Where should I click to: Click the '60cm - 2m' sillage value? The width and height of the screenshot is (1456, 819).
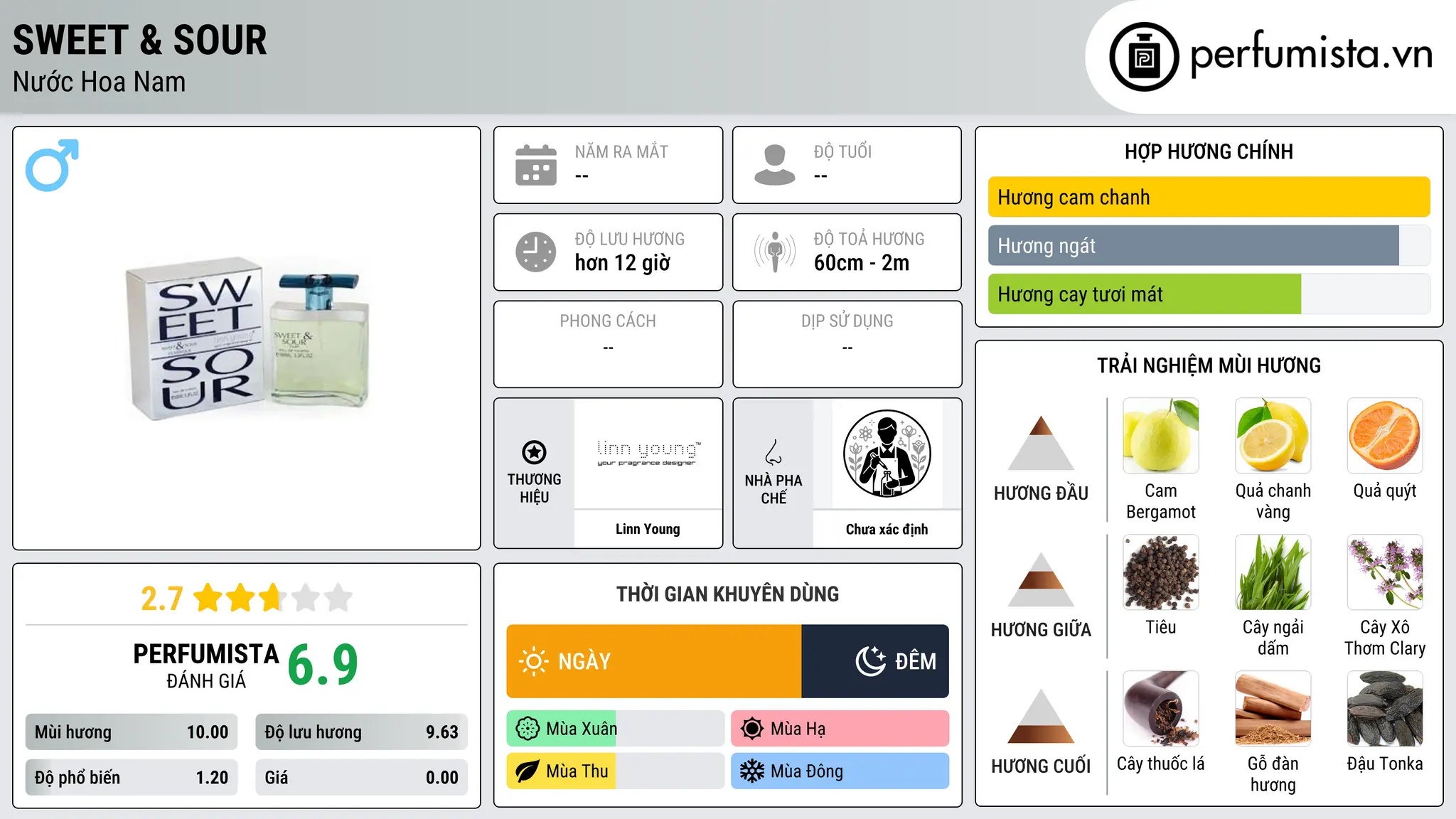click(862, 263)
